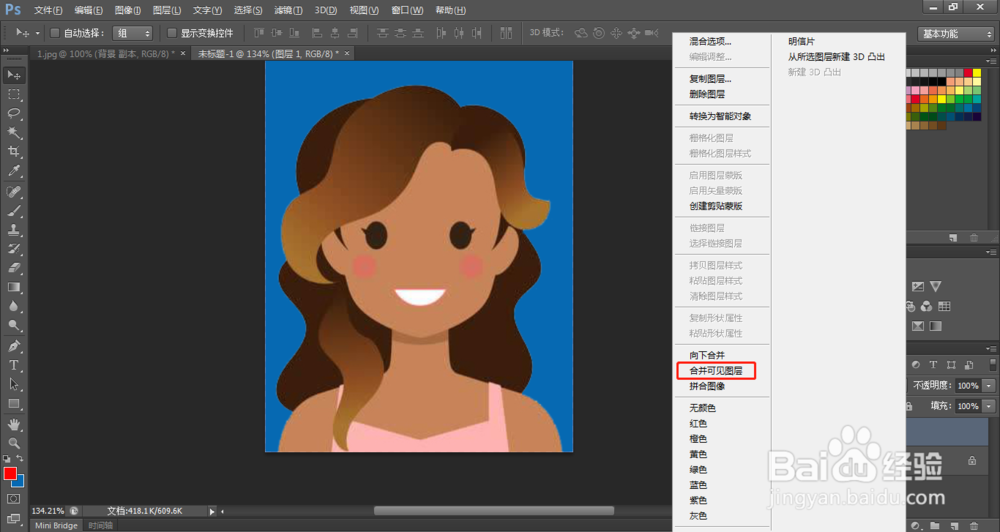The image size is (1000, 532).
Task: Enable the 自动选择 checkbox
Action: pos(55,33)
